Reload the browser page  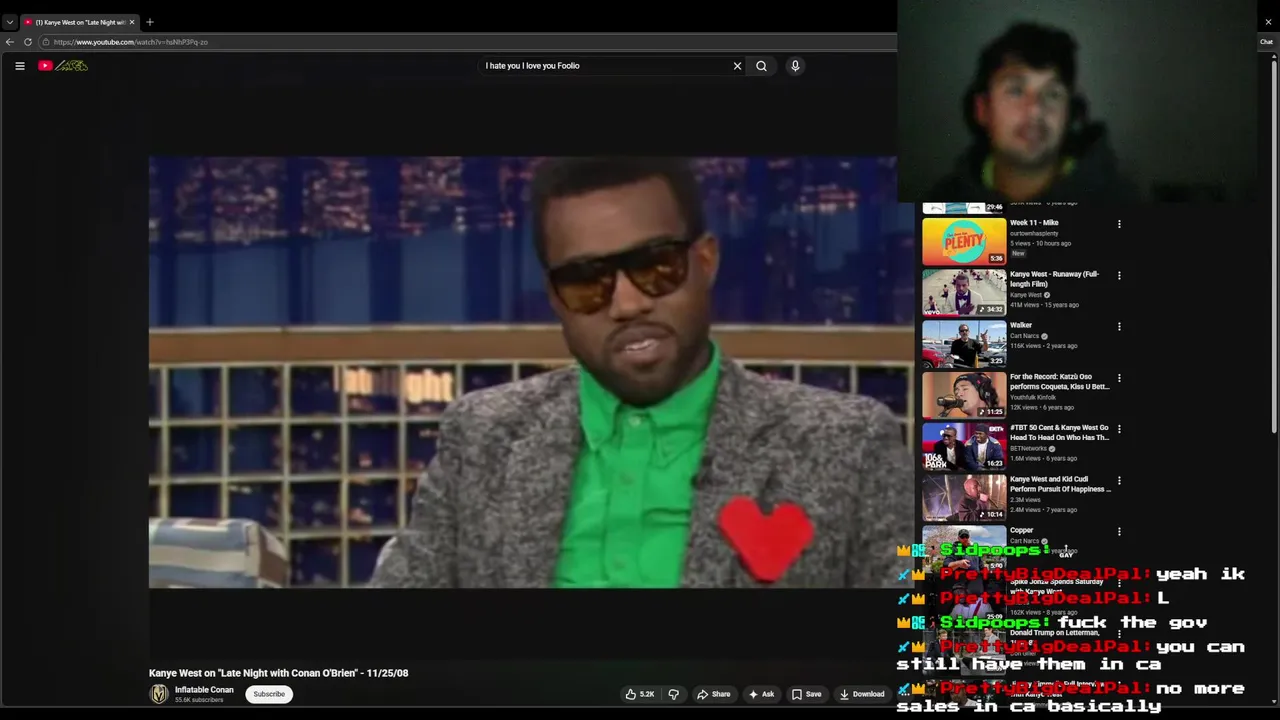coord(28,42)
